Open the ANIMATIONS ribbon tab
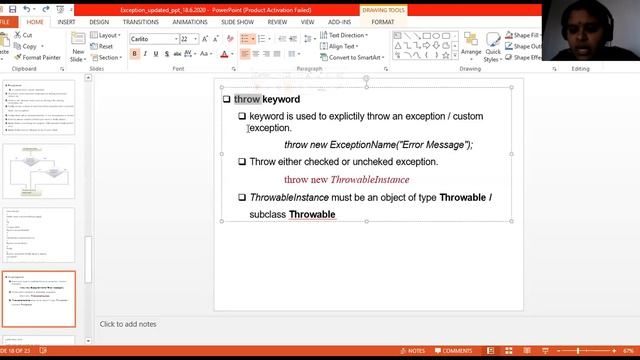 (190, 22)
